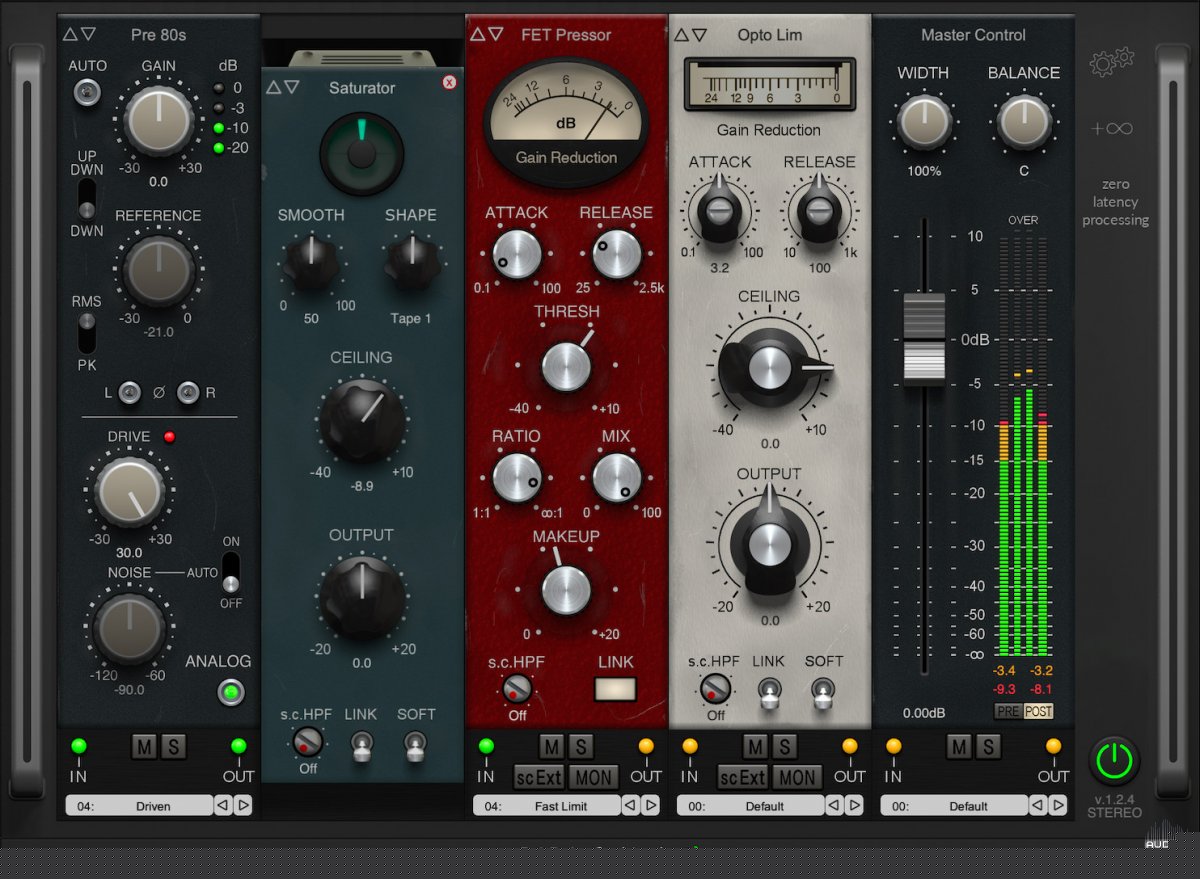
Task: Open the 04: Driven preset dropdown
Action: click(x=139, y=806)
